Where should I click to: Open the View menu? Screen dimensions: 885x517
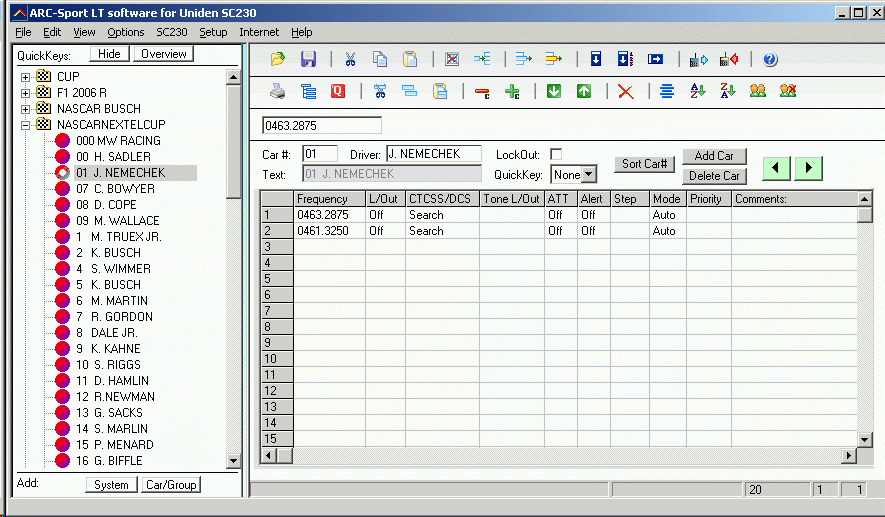84,32
